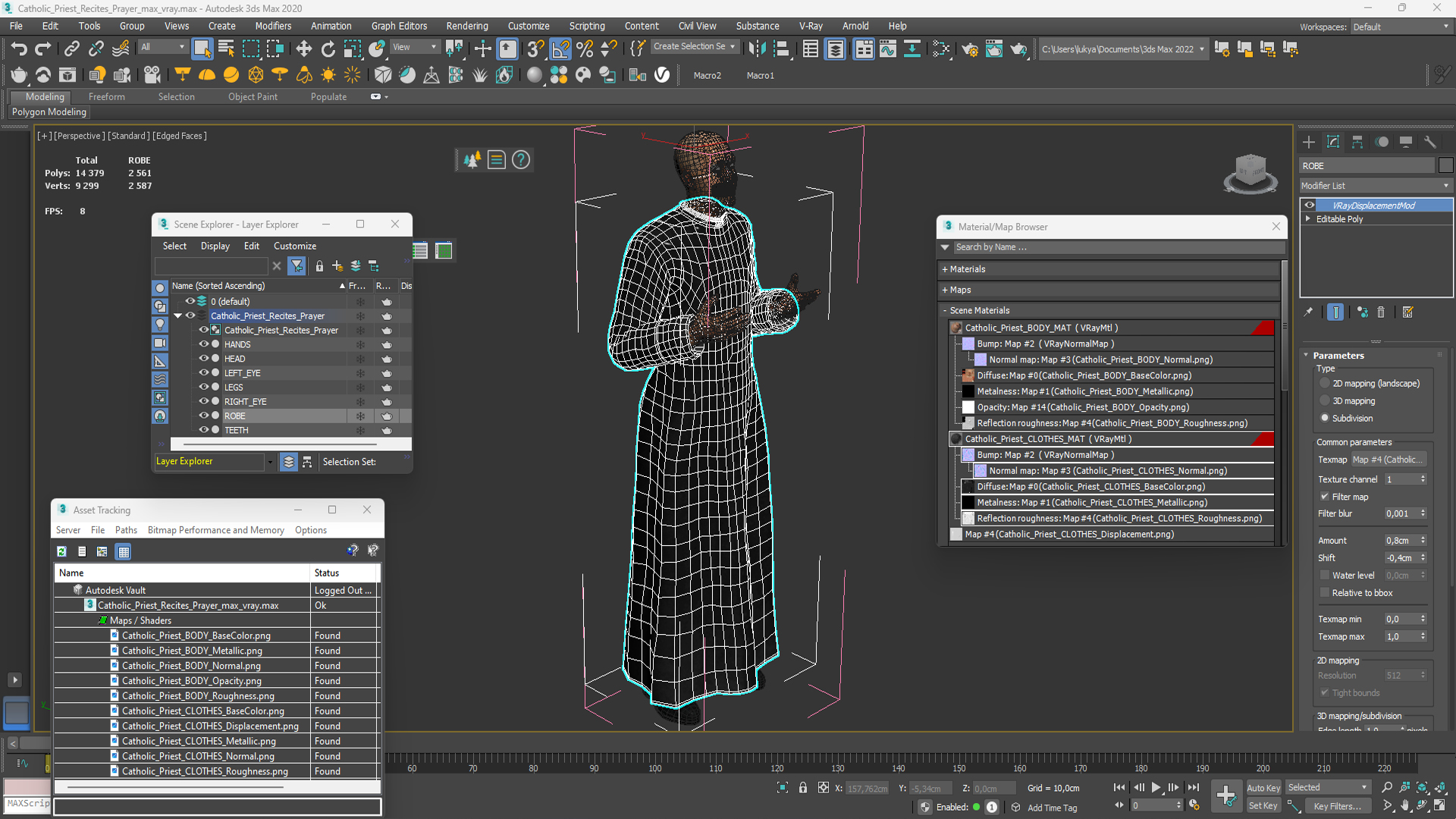
Task: Toggle visibility eye of TEETH item
Action: point(203,430)
